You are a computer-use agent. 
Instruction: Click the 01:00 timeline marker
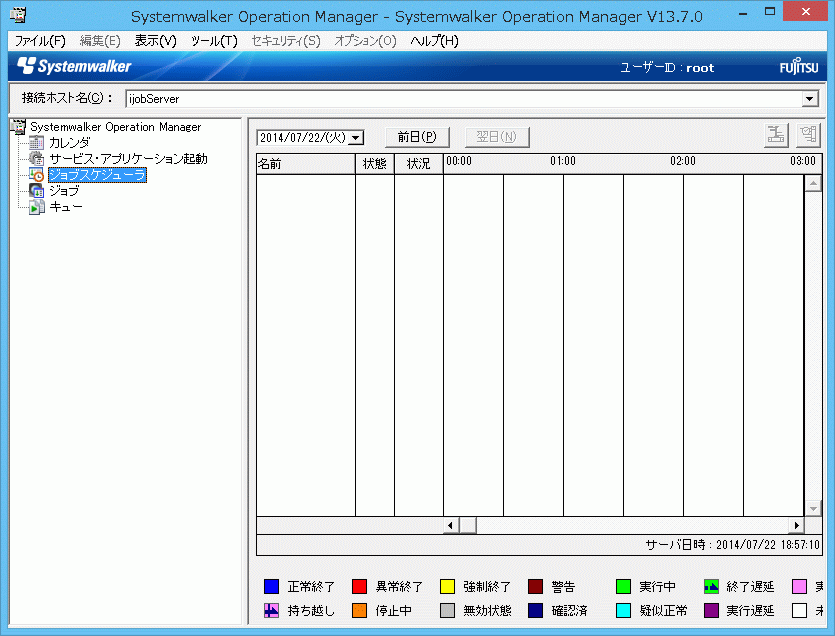click(x=563, y=161)
